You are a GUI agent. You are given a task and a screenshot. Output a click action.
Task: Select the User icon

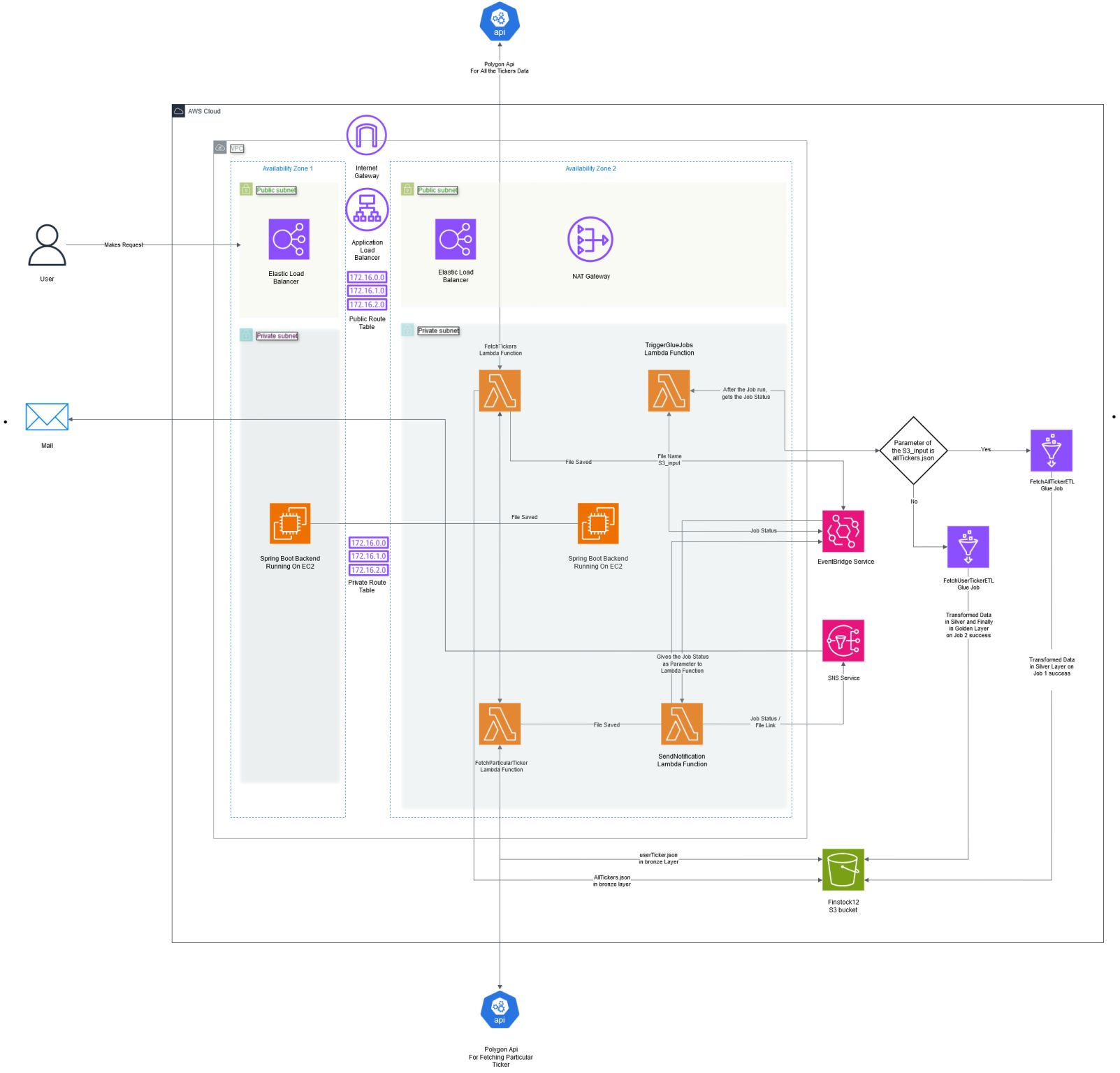[47, 245]
